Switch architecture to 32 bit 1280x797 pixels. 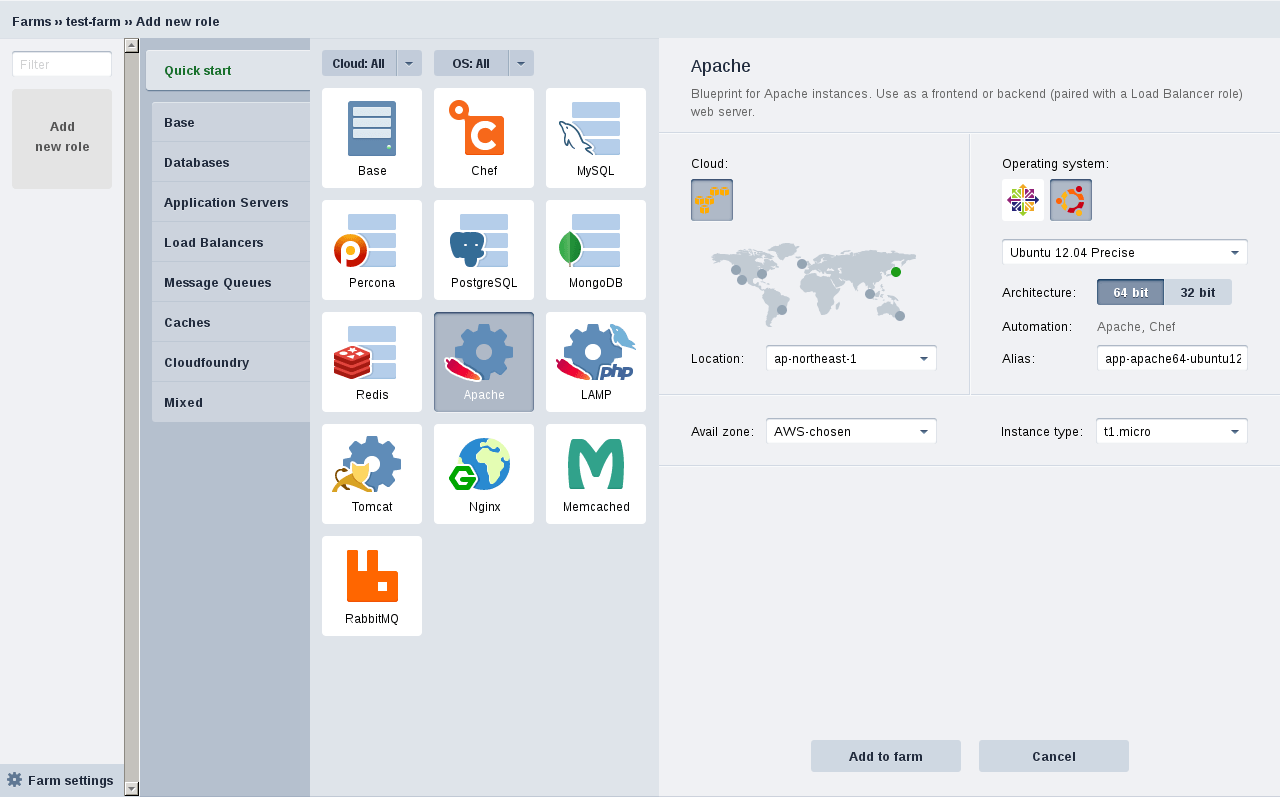coord(1198,292)
